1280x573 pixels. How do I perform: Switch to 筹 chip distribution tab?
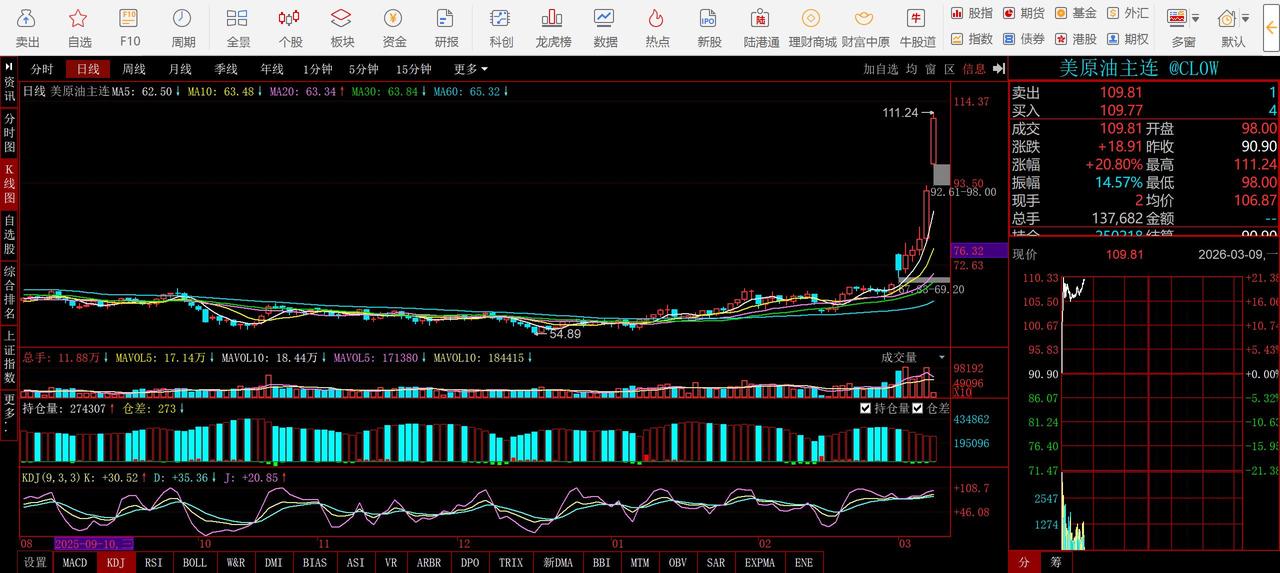(x=1056, y=563)
